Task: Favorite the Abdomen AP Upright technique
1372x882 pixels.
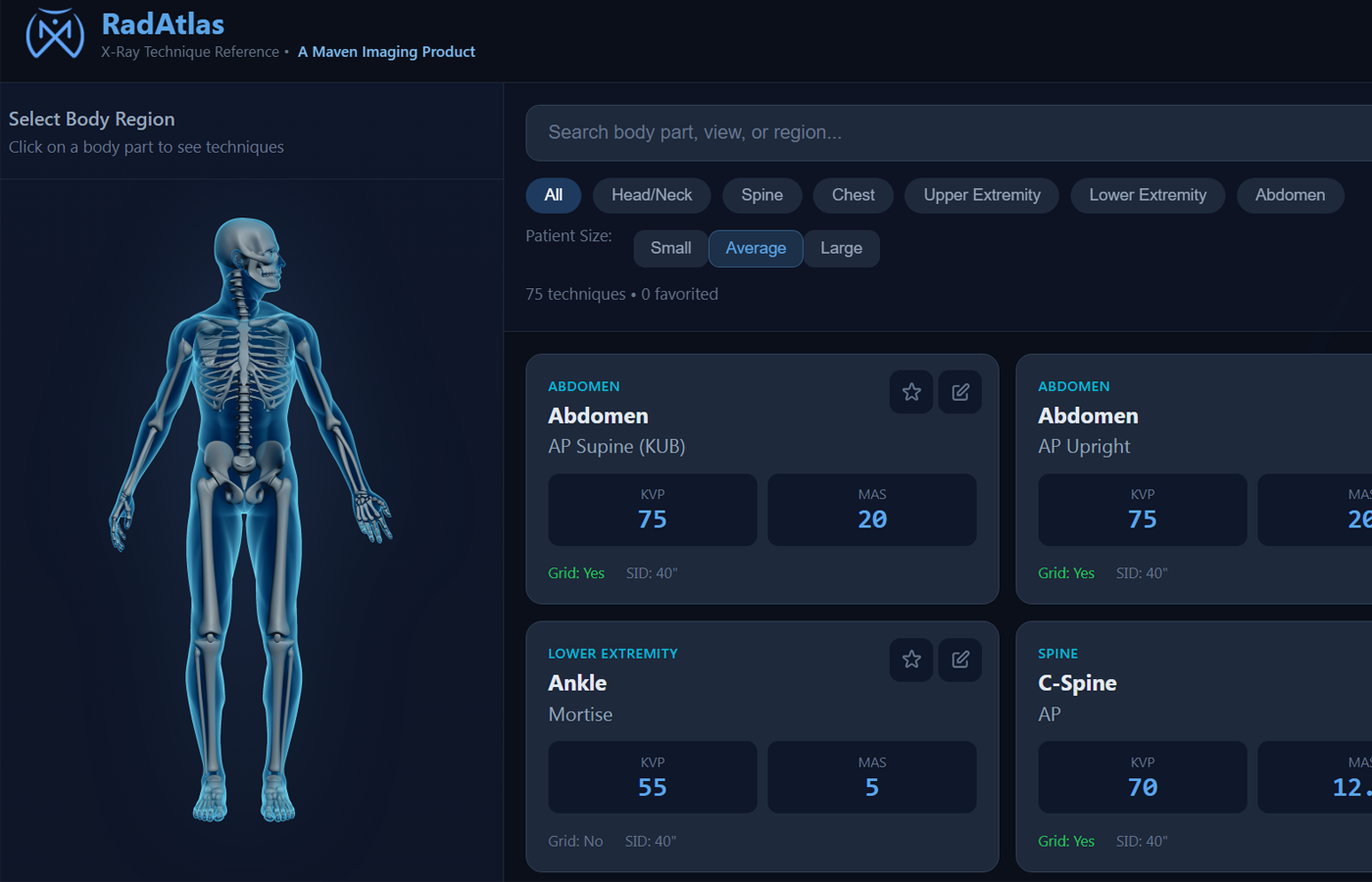Action: click(1367, 391)
